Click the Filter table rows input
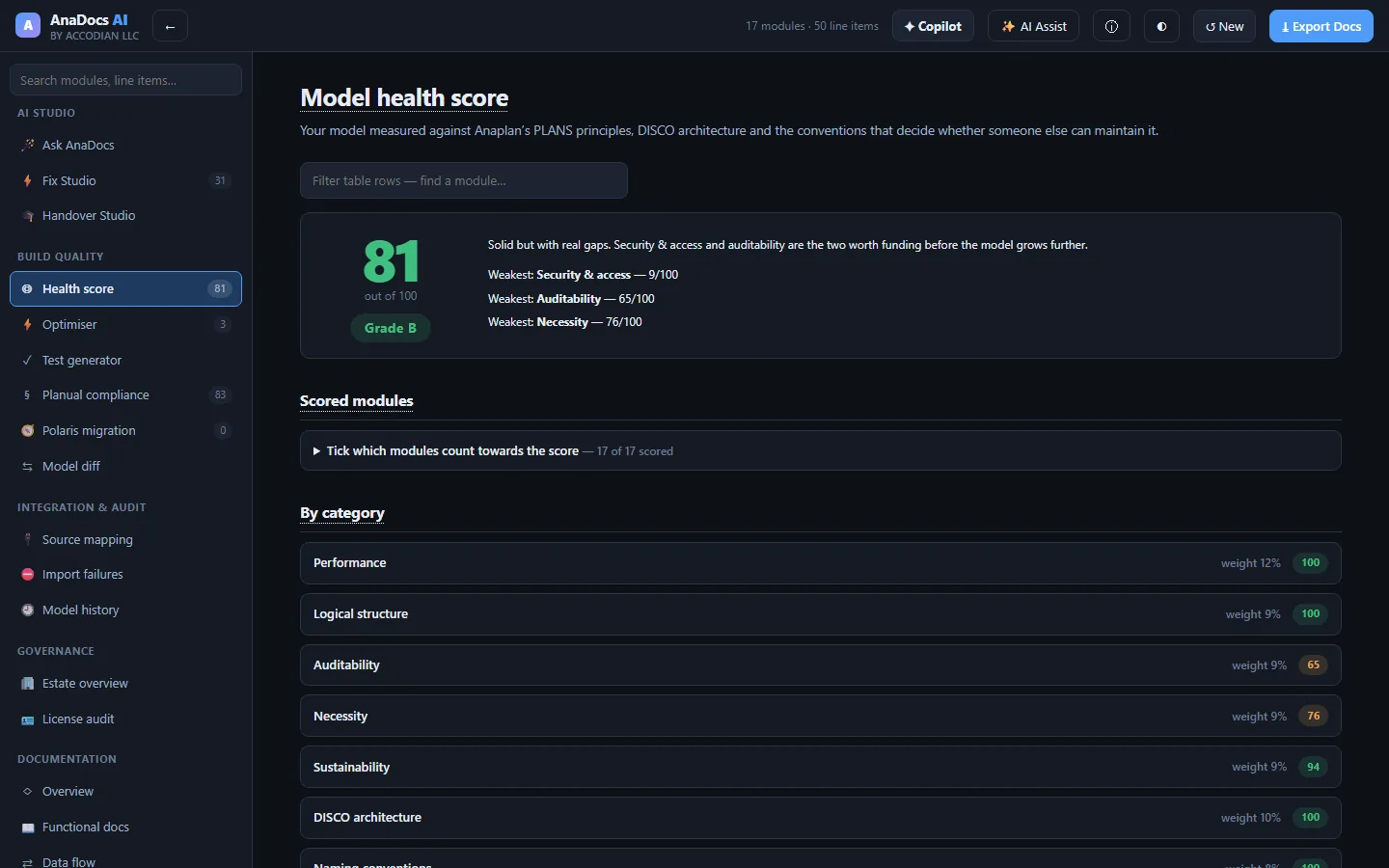Image resolution: width=1389 pixels, height=868 pixels. pos(464,180)
